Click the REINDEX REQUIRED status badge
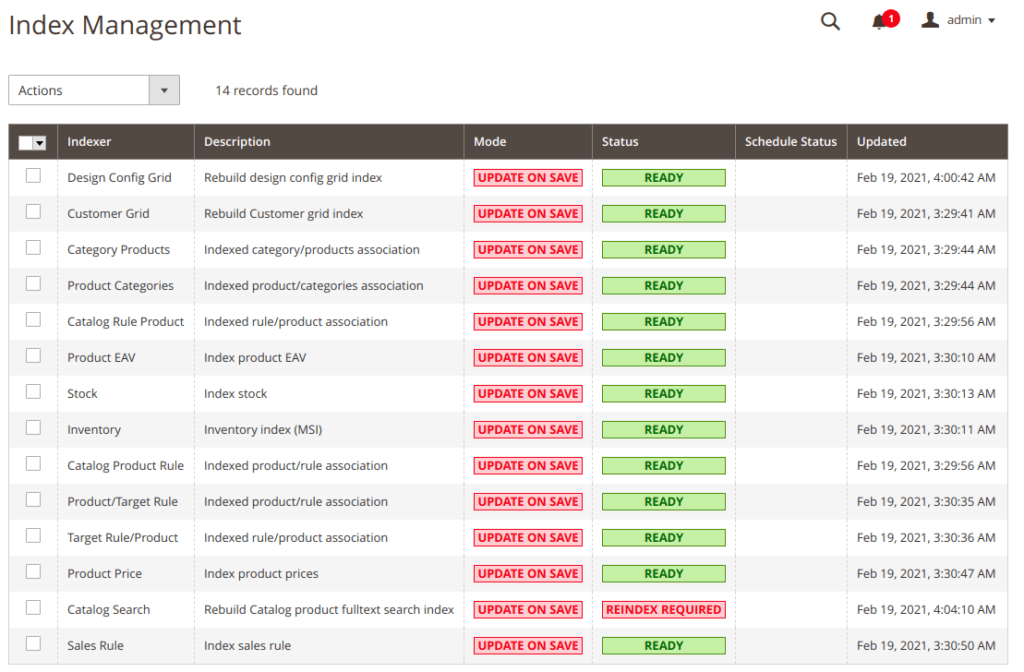This screenshot has width=1024, height=672. coord(663,609)
